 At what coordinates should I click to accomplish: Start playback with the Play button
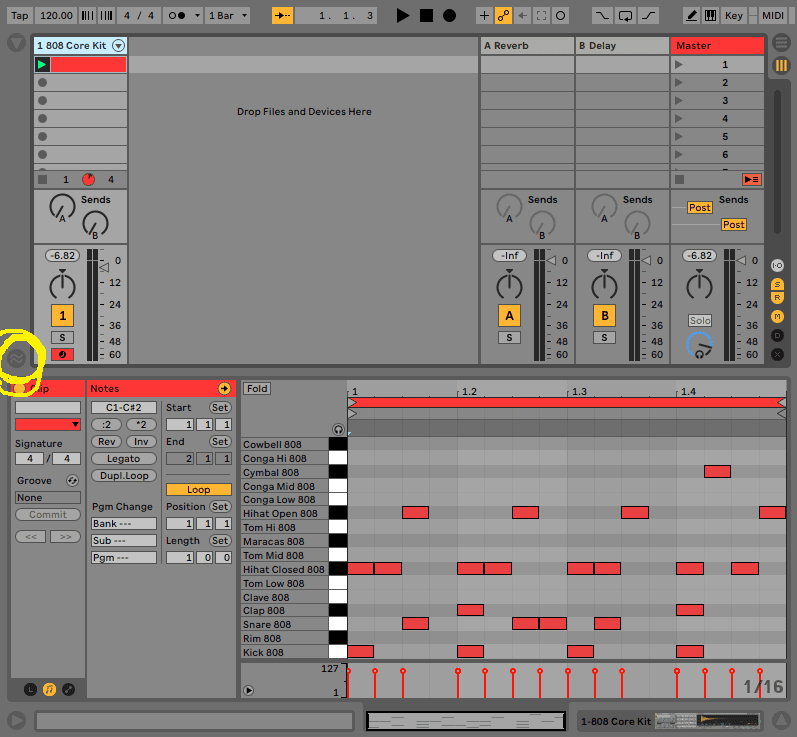click(403, 15)
